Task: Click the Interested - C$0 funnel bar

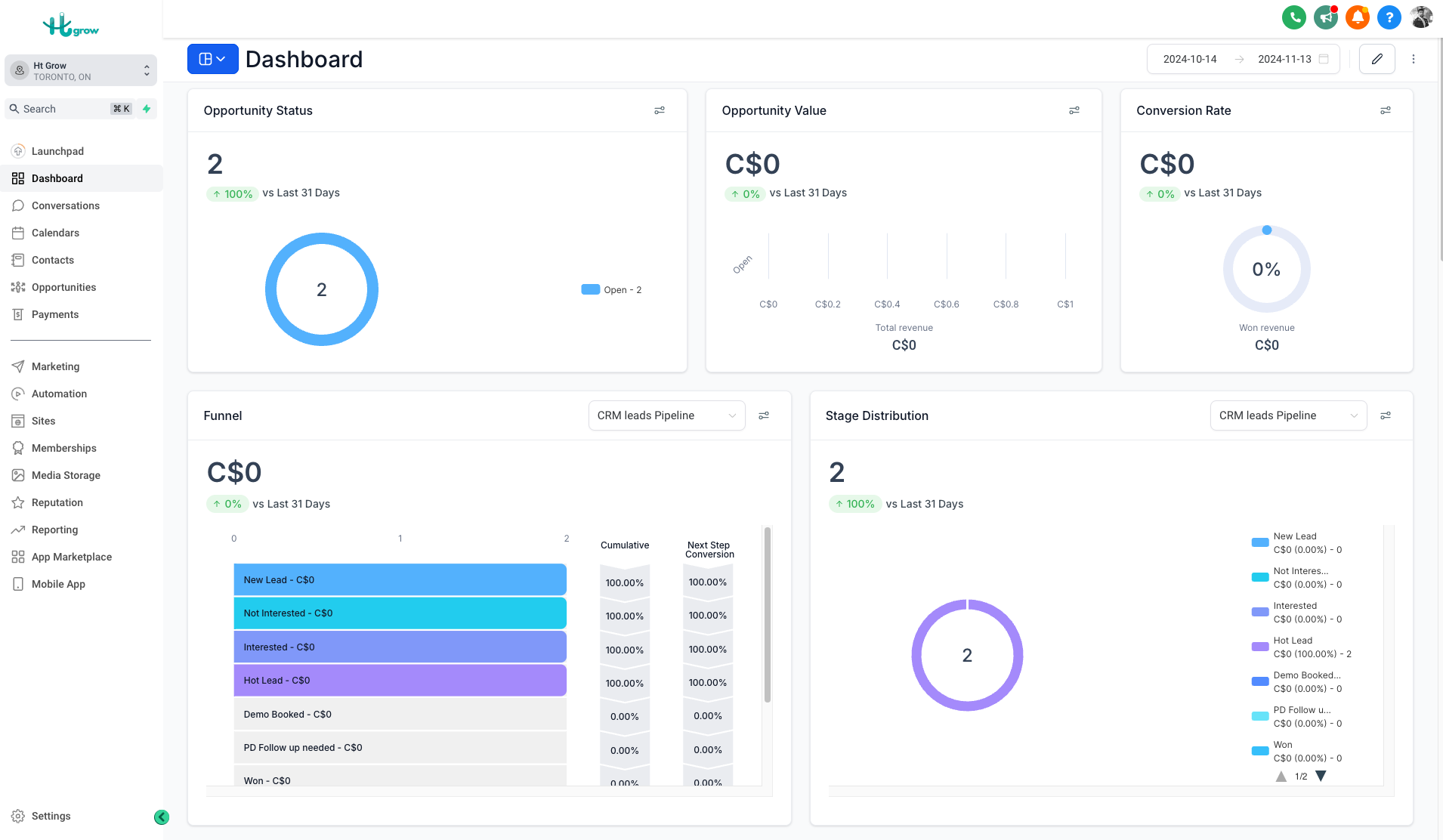Action: coord(400,647)
